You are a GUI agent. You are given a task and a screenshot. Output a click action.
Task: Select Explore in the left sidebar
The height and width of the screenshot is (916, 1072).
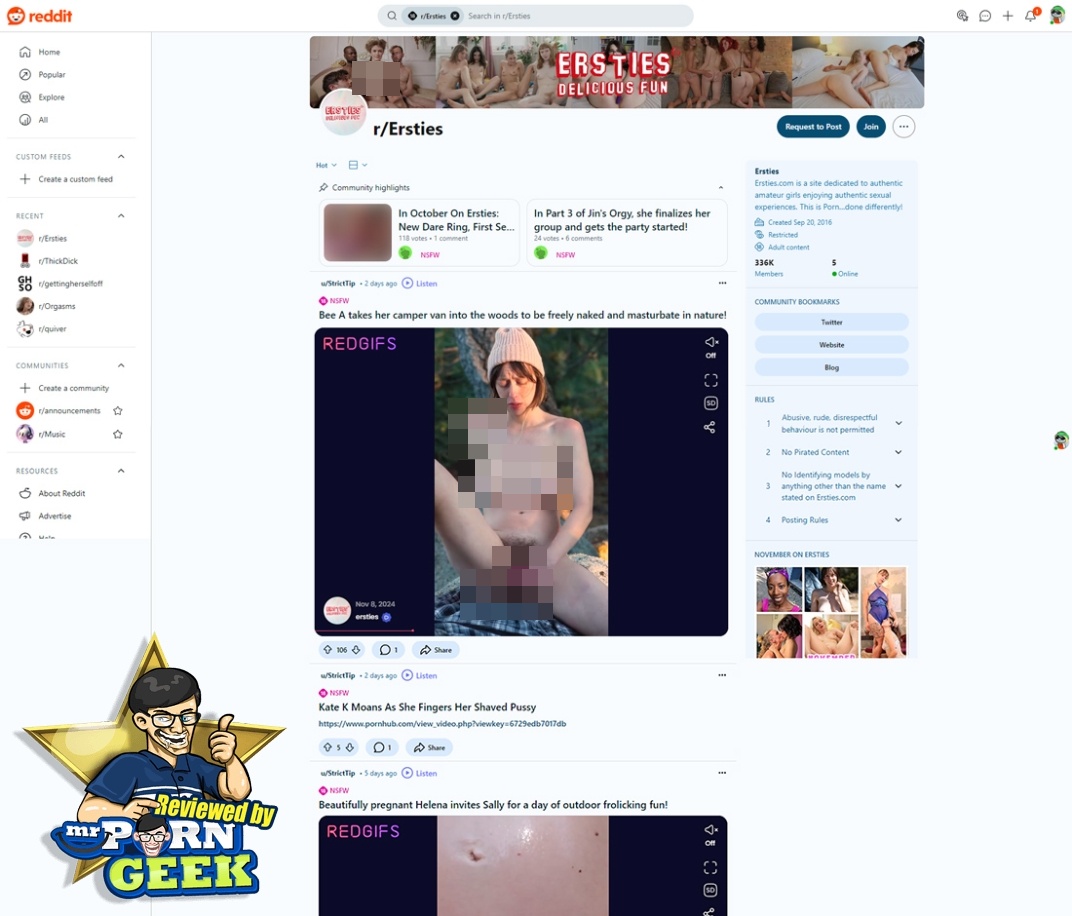pyautogui.click(x=51, y=97)
